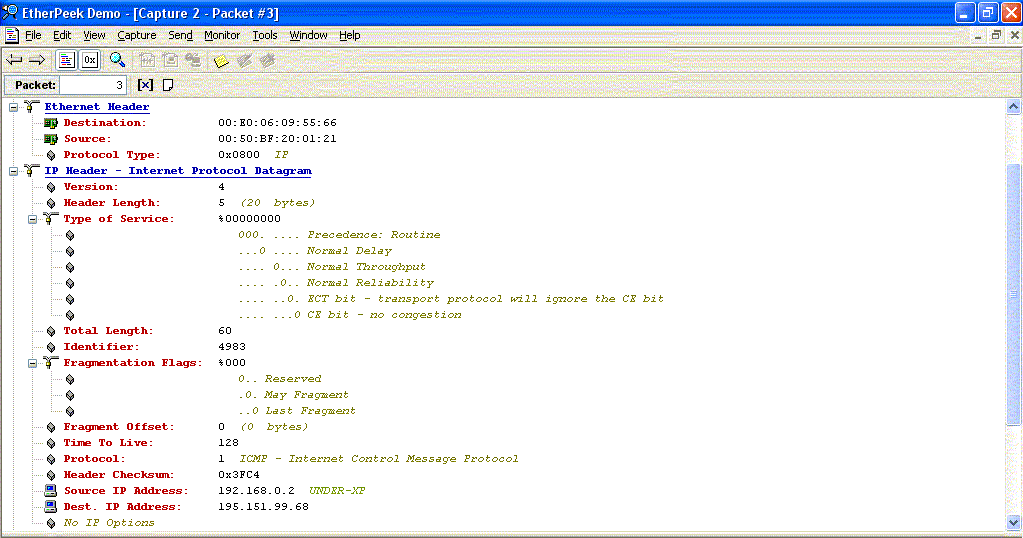1023x538 pixels.
Task: Click the diamond icon beside Identifier
Action: [x=51, y=348]
